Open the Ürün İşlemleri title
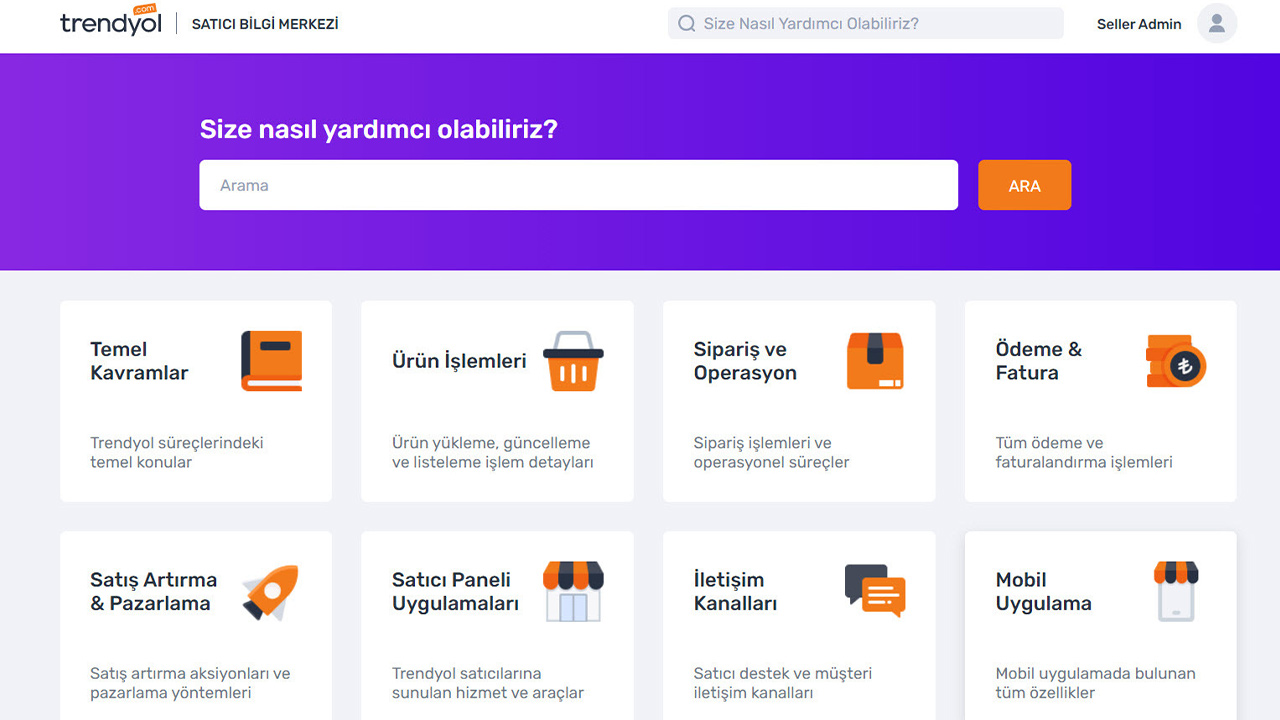Viewport: 1280px width, 720px height. 459,361
